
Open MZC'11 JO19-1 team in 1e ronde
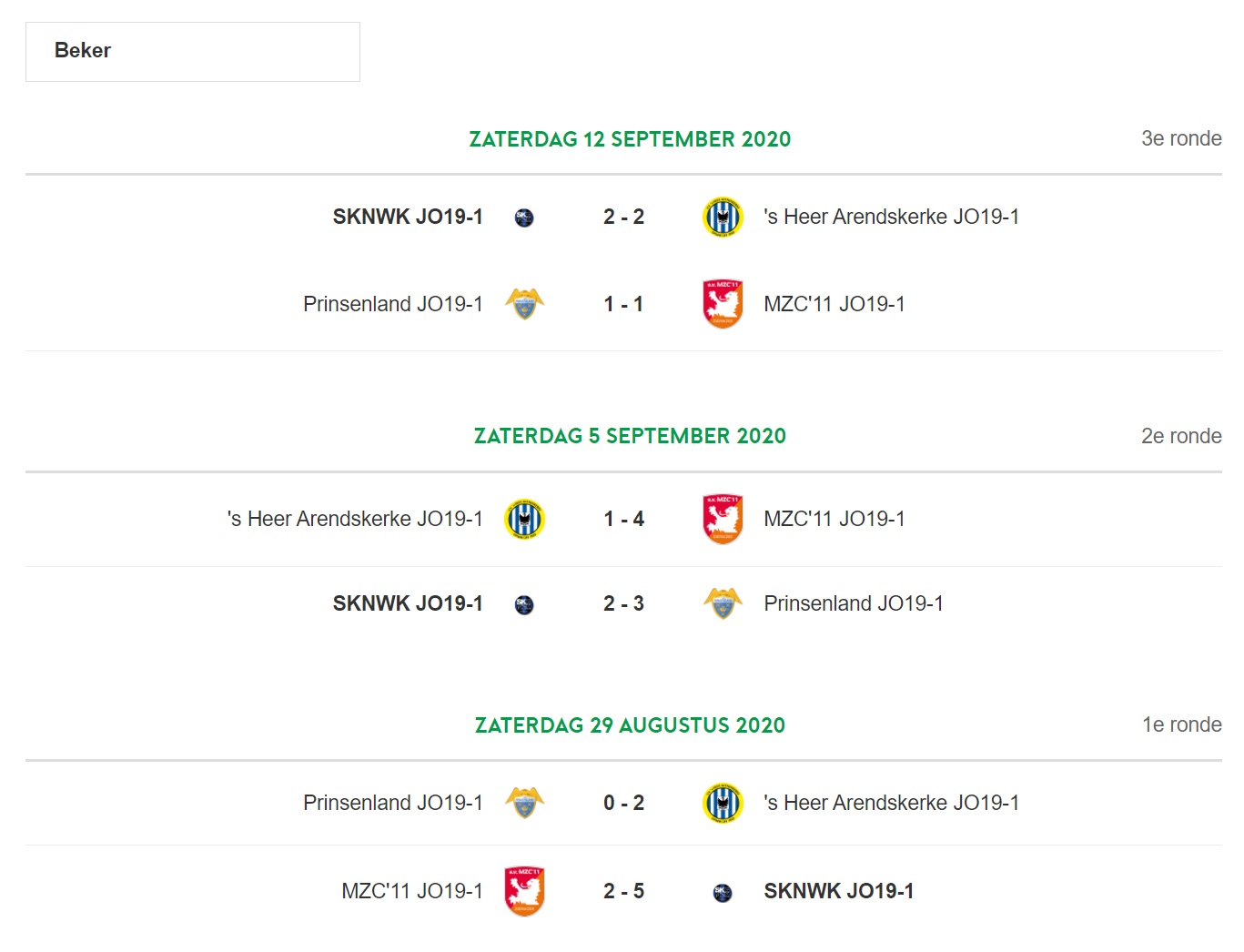coord(412,891)
